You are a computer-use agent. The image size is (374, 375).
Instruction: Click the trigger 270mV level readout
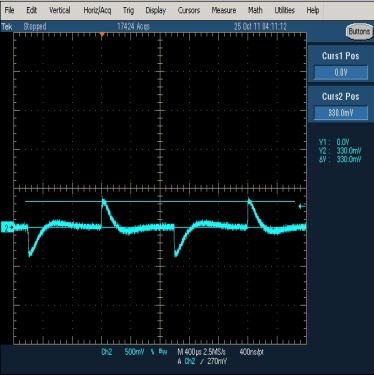(x=217, y=361)
